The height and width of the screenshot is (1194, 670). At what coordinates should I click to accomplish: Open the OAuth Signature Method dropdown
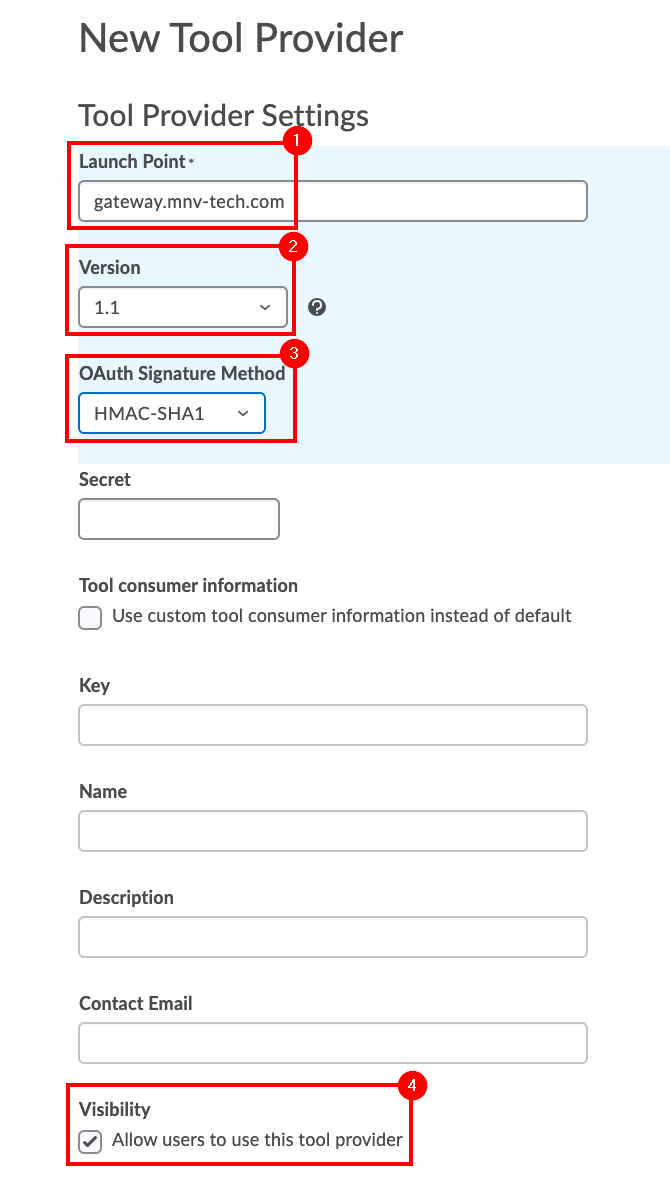coord(170,413)
